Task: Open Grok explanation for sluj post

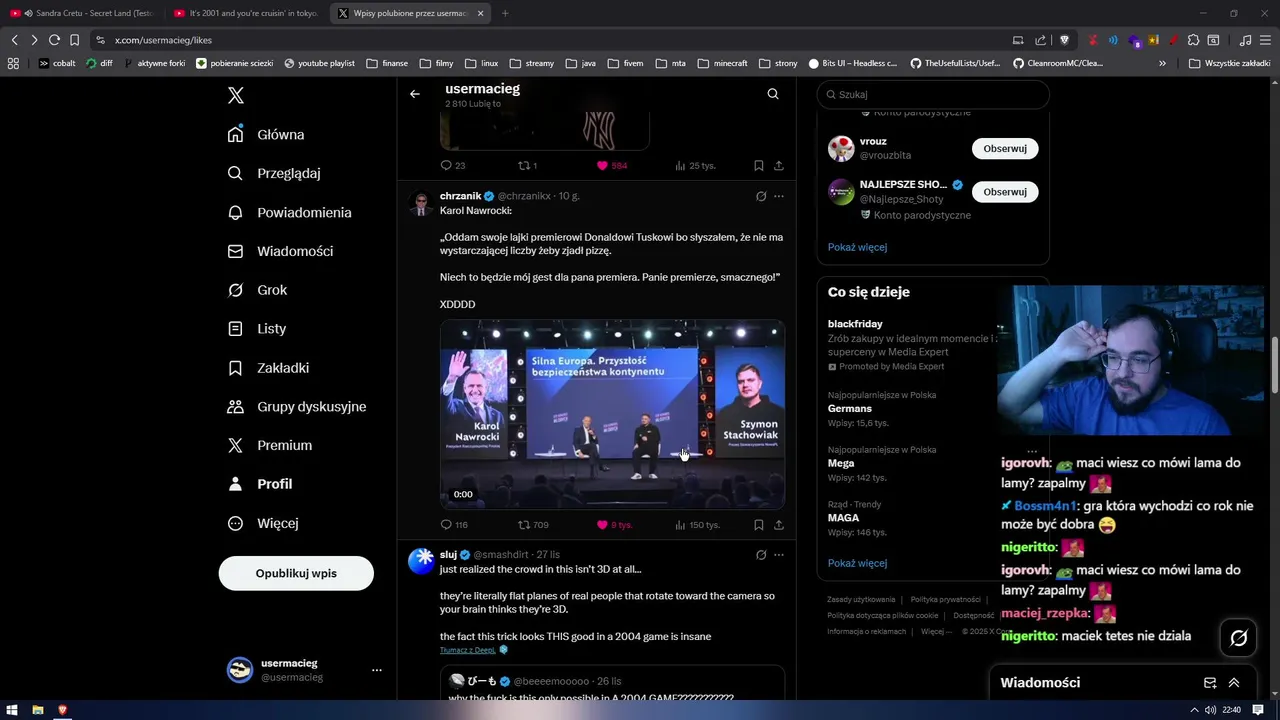Action: (761, 555)
